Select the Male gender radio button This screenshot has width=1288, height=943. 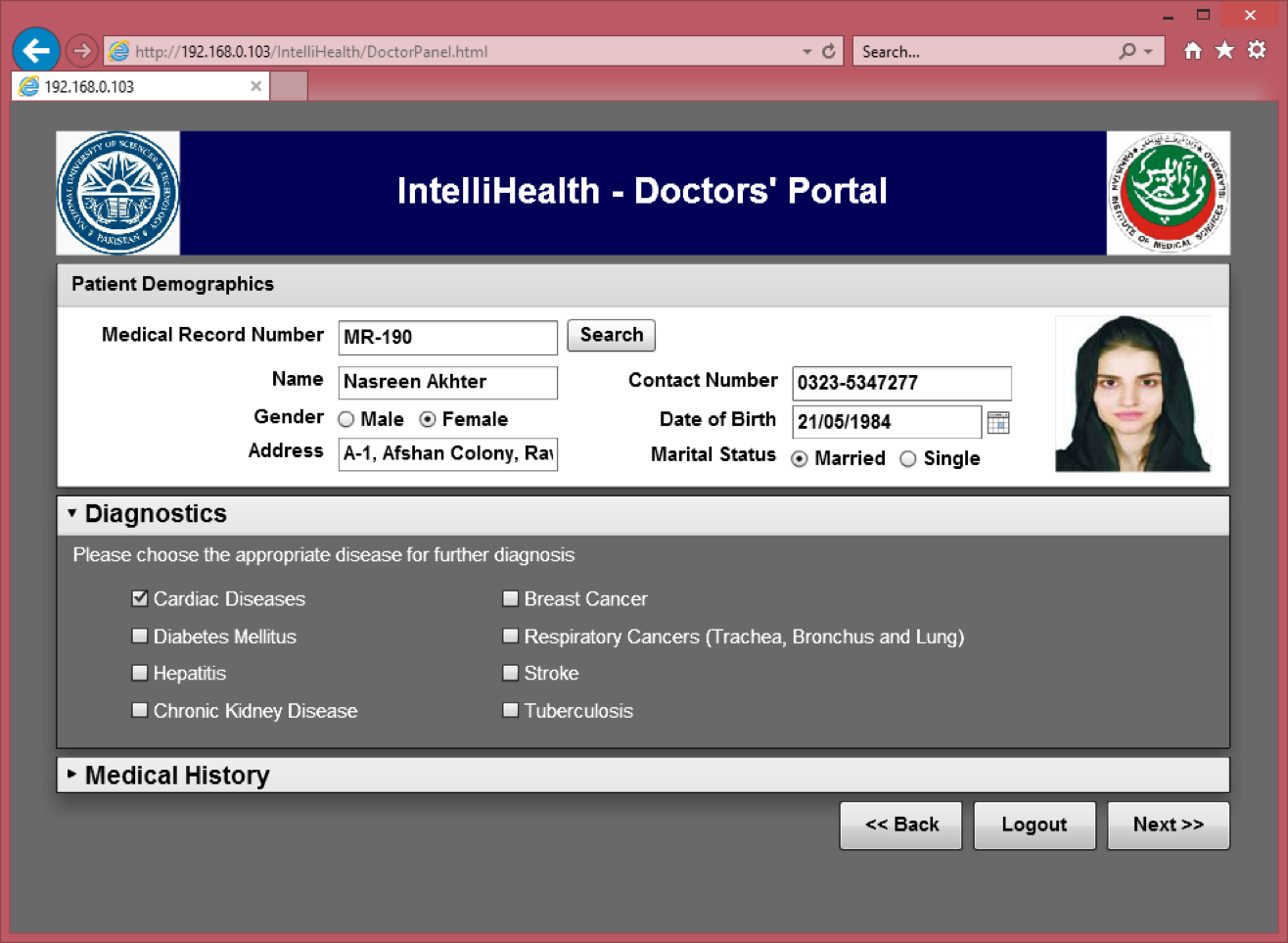[346, 420]
